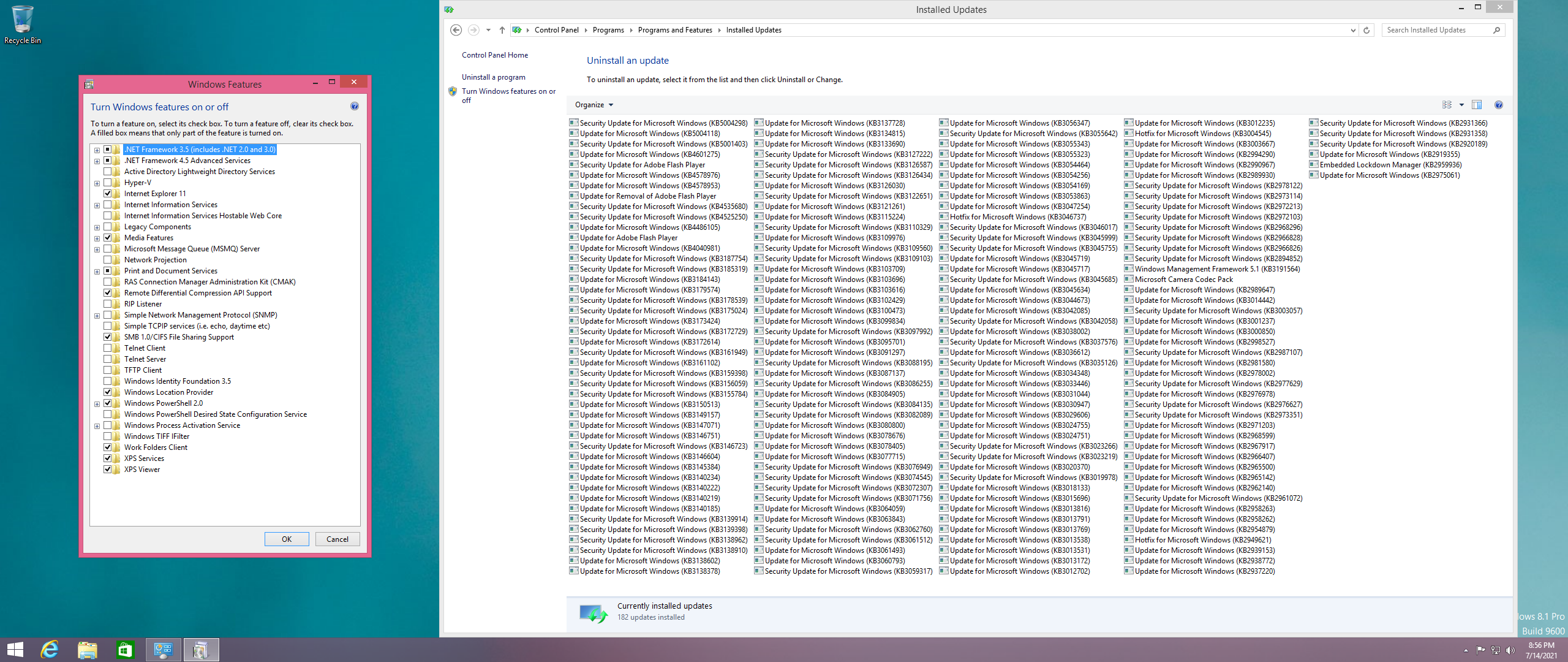Expand Windows PowerShell 2.0 node
Image resolution: width=1568 pixels, height=662 pixels.
97,404
